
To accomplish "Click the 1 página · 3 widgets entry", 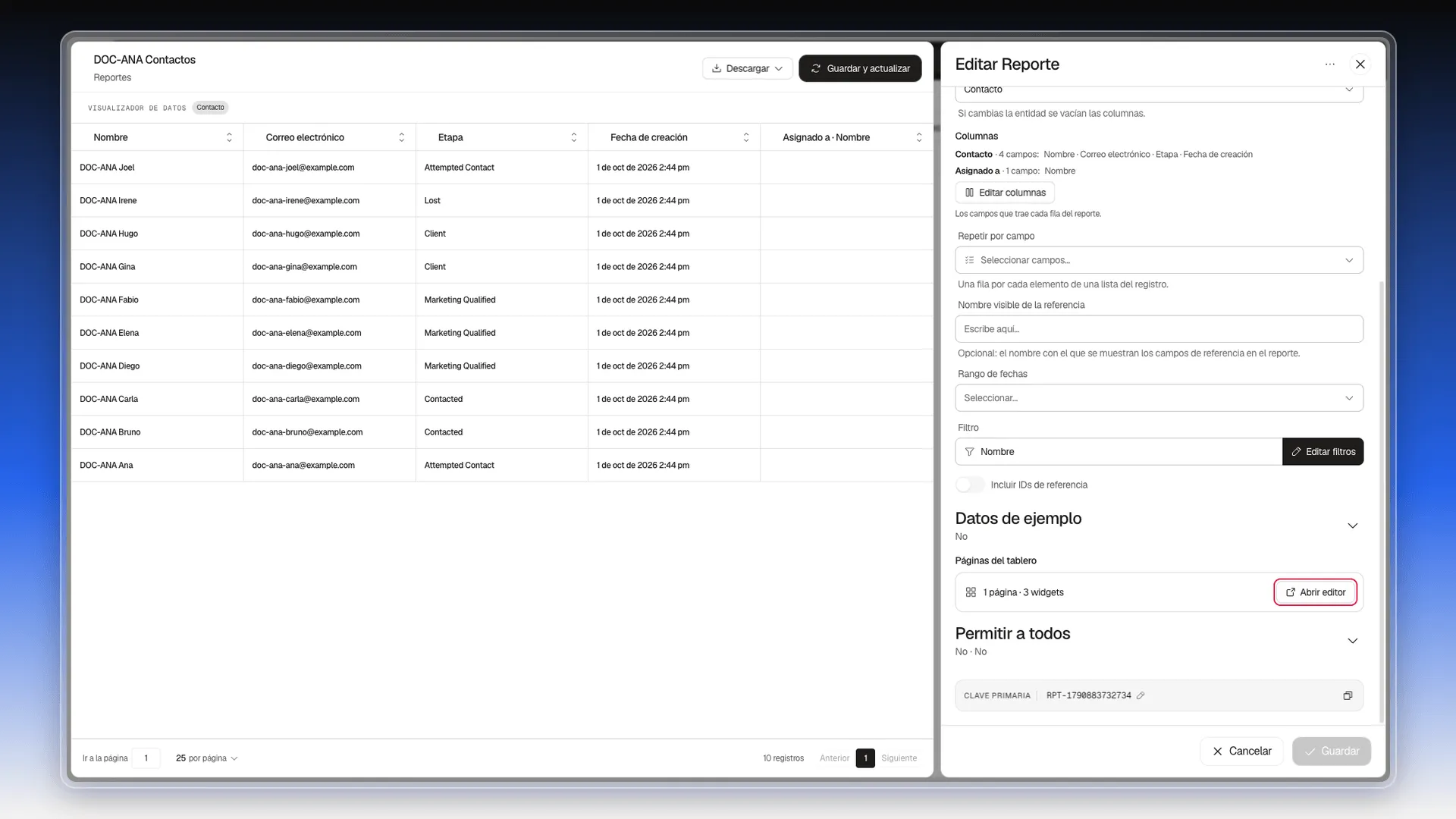I will [x=1023, y=592].
